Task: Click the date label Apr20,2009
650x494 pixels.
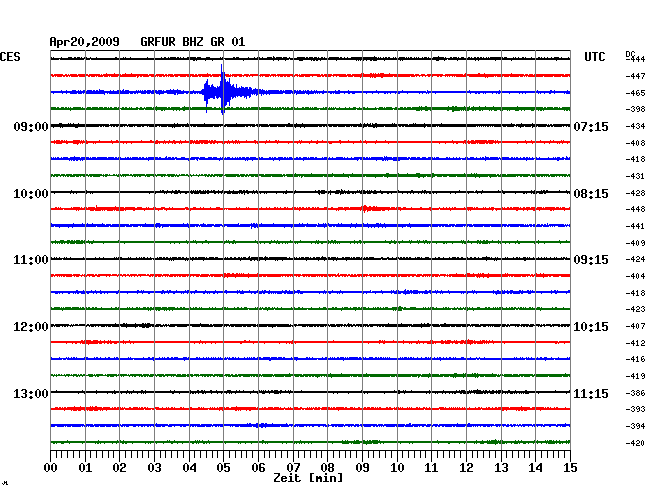Action: click(x=85, y=42)
